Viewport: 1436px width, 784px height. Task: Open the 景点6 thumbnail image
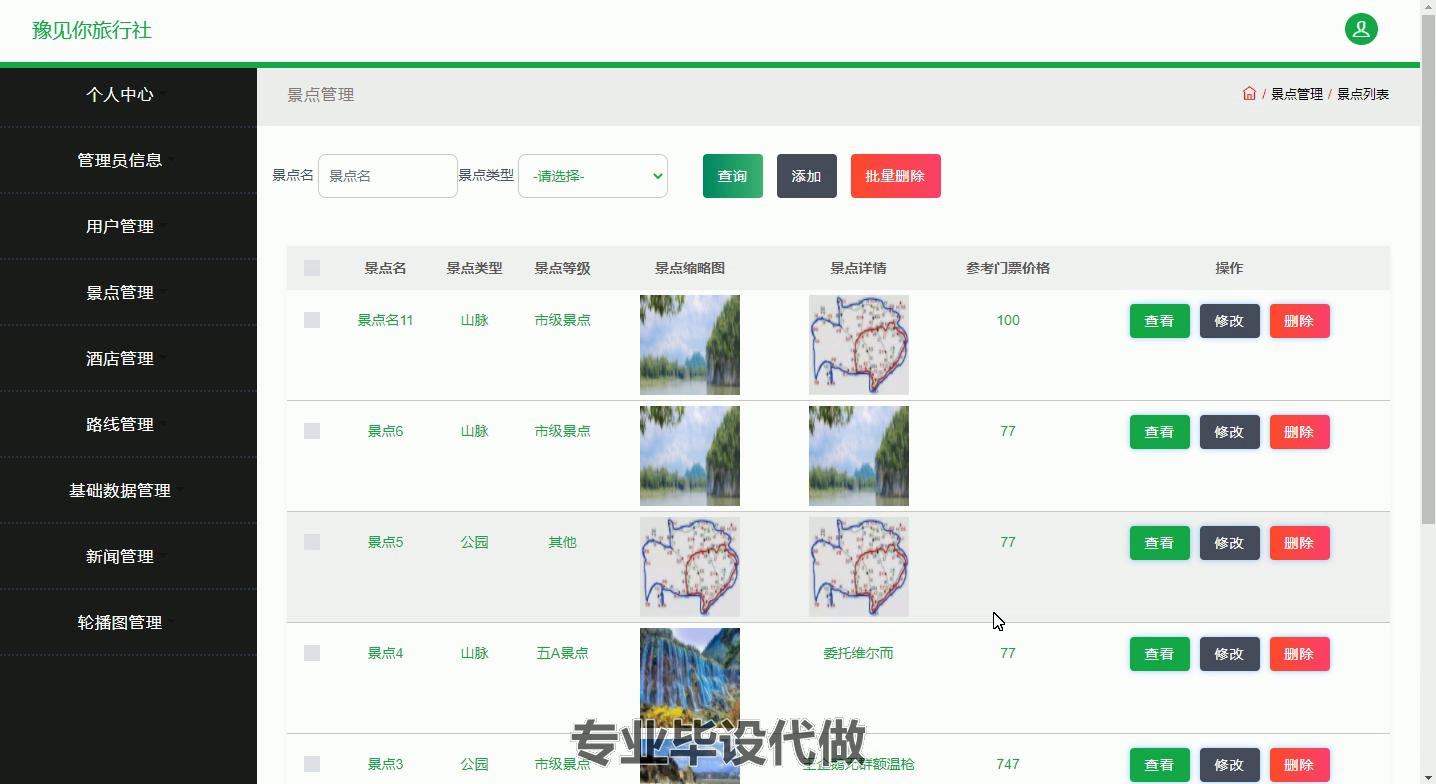click(x=690, y=456)
